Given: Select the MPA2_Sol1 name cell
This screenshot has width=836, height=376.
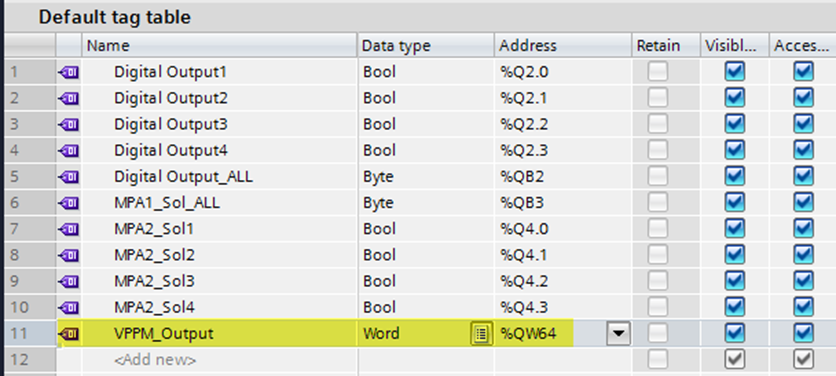Looking at the screenshot, I should pos(219,229).
